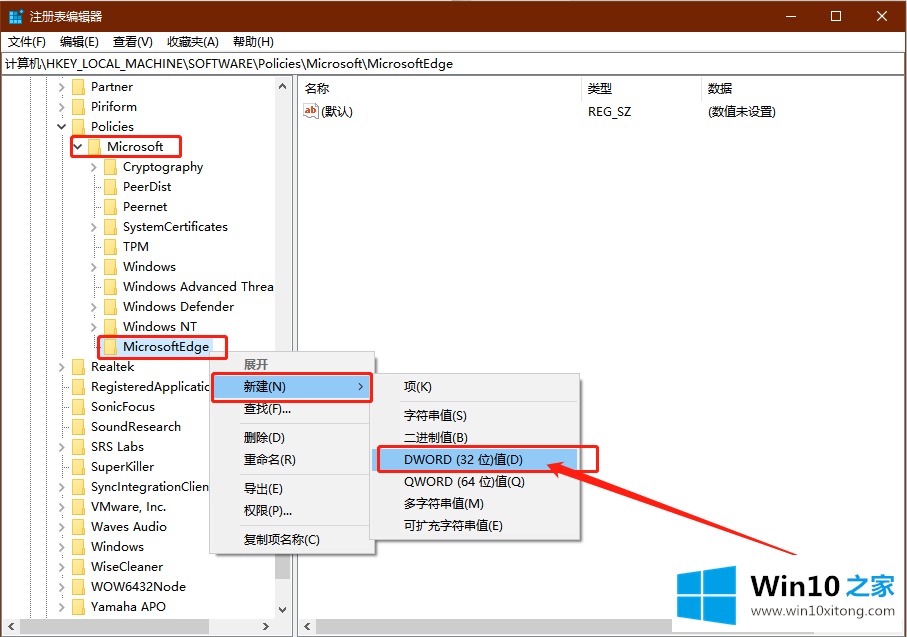The width and height of the screenshot is (907, 637).
Task: Click 复制项名称(C) in the context menu
Action: 292,539
